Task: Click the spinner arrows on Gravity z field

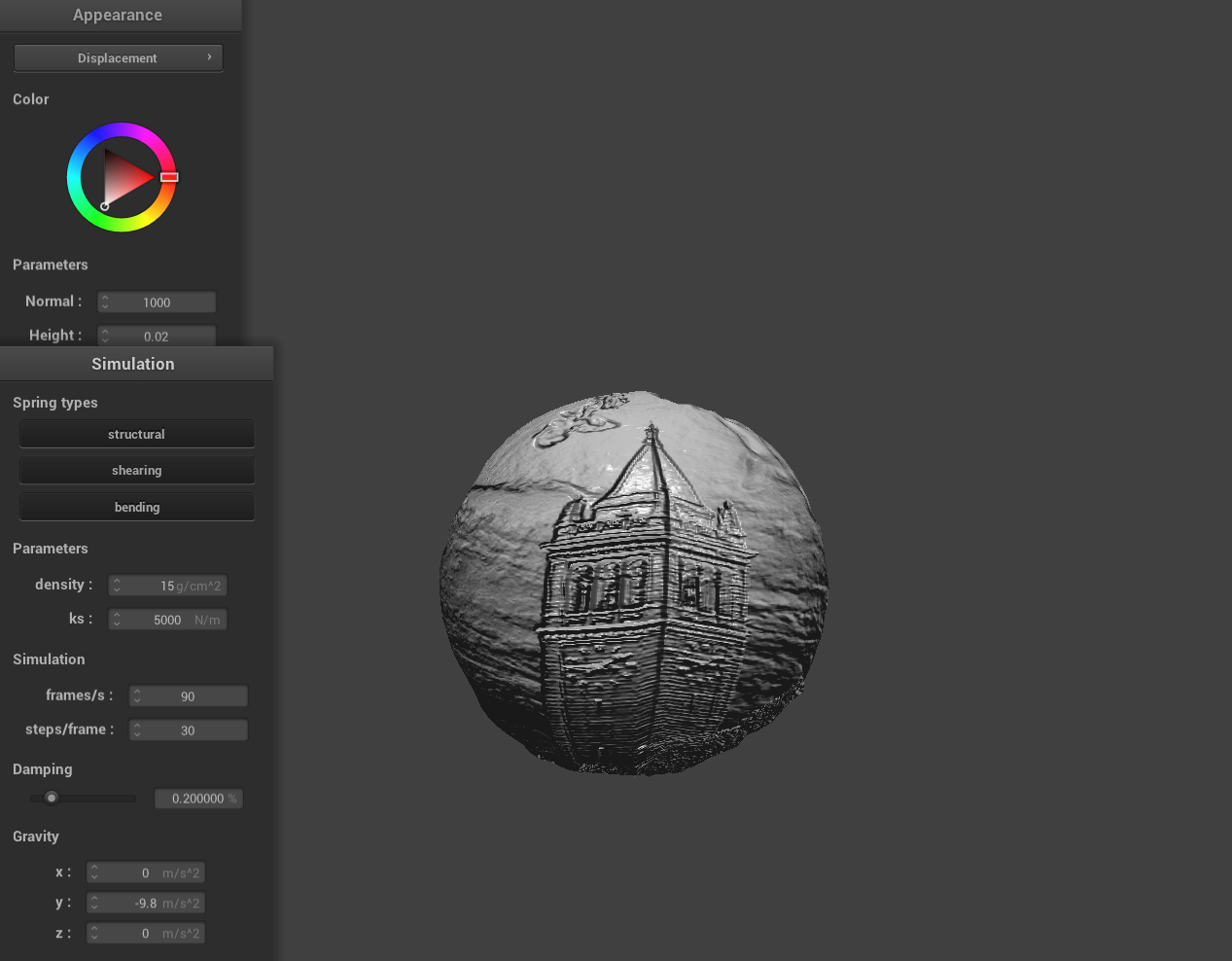Action: [94, 934]
